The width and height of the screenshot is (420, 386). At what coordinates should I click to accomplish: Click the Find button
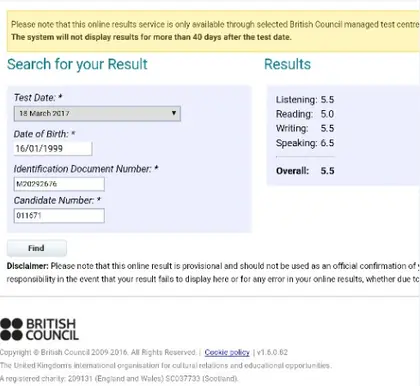coord(37,248)
